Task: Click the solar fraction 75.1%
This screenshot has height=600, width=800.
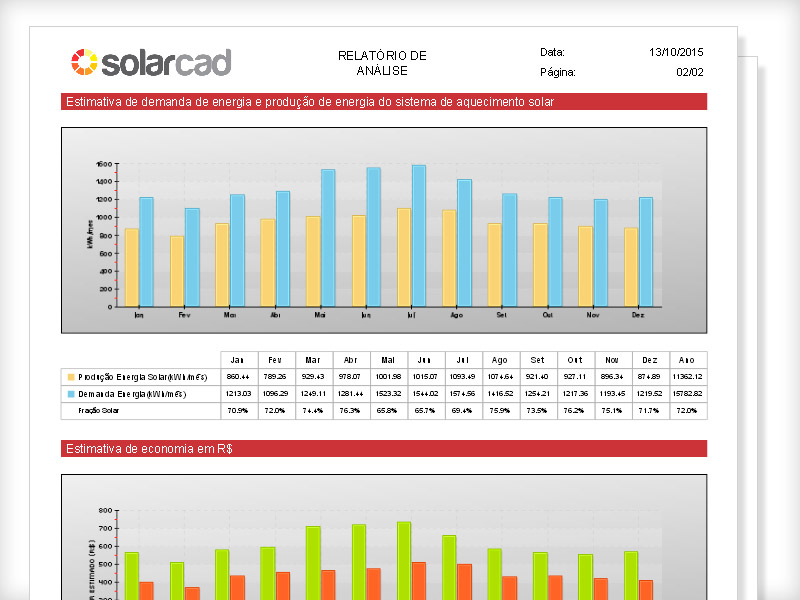Action: [x=611, y=410]
